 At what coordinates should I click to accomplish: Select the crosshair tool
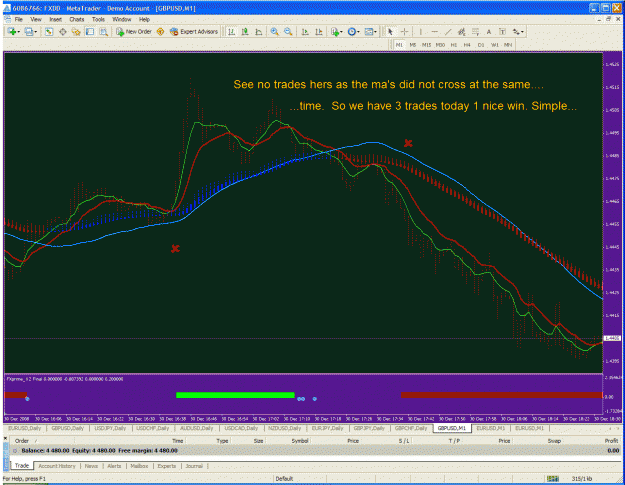click(x=404, y=32)
